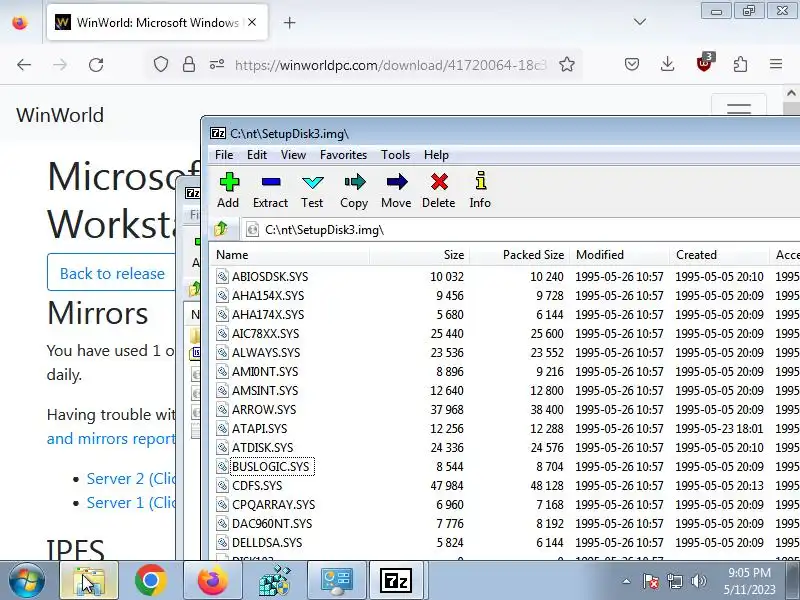Show hidden system tray icons
800x600 pixels.
627,581
